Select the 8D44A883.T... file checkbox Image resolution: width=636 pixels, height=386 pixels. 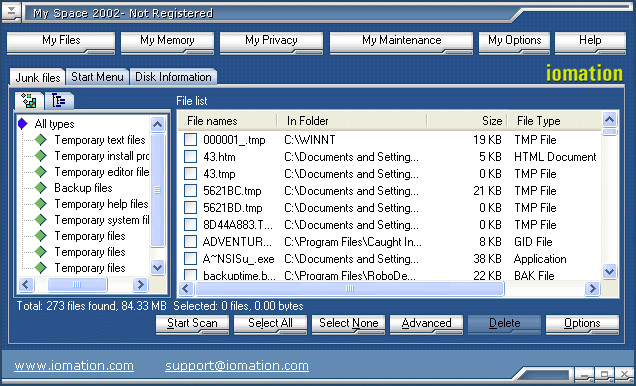190,225
